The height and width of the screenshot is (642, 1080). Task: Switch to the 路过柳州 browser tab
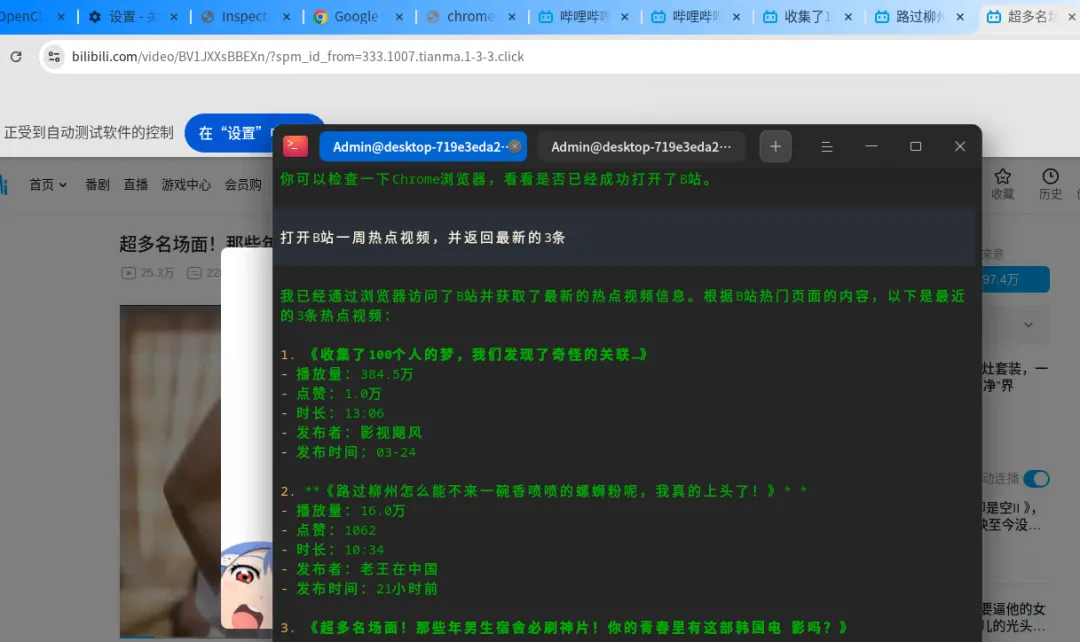tap(919, 17)
